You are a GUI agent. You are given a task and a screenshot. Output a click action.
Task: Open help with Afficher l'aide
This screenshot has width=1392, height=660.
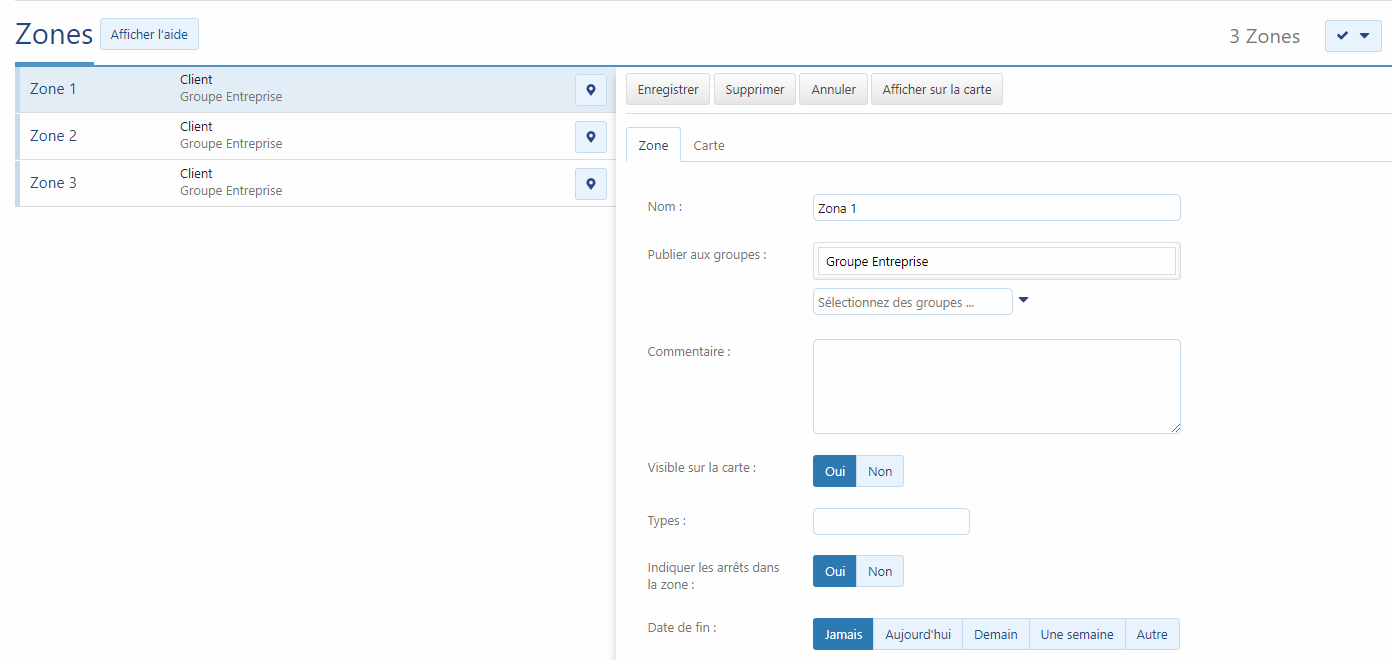[149, 34]
